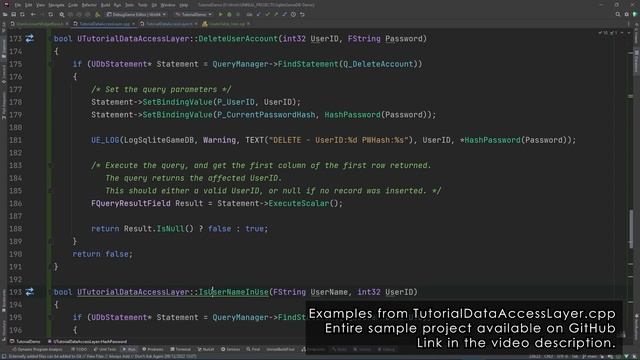The height and width of the screenshot is (360, 640).
Task: Open the IDE settings gear icon
Action: tap(627, 14)
